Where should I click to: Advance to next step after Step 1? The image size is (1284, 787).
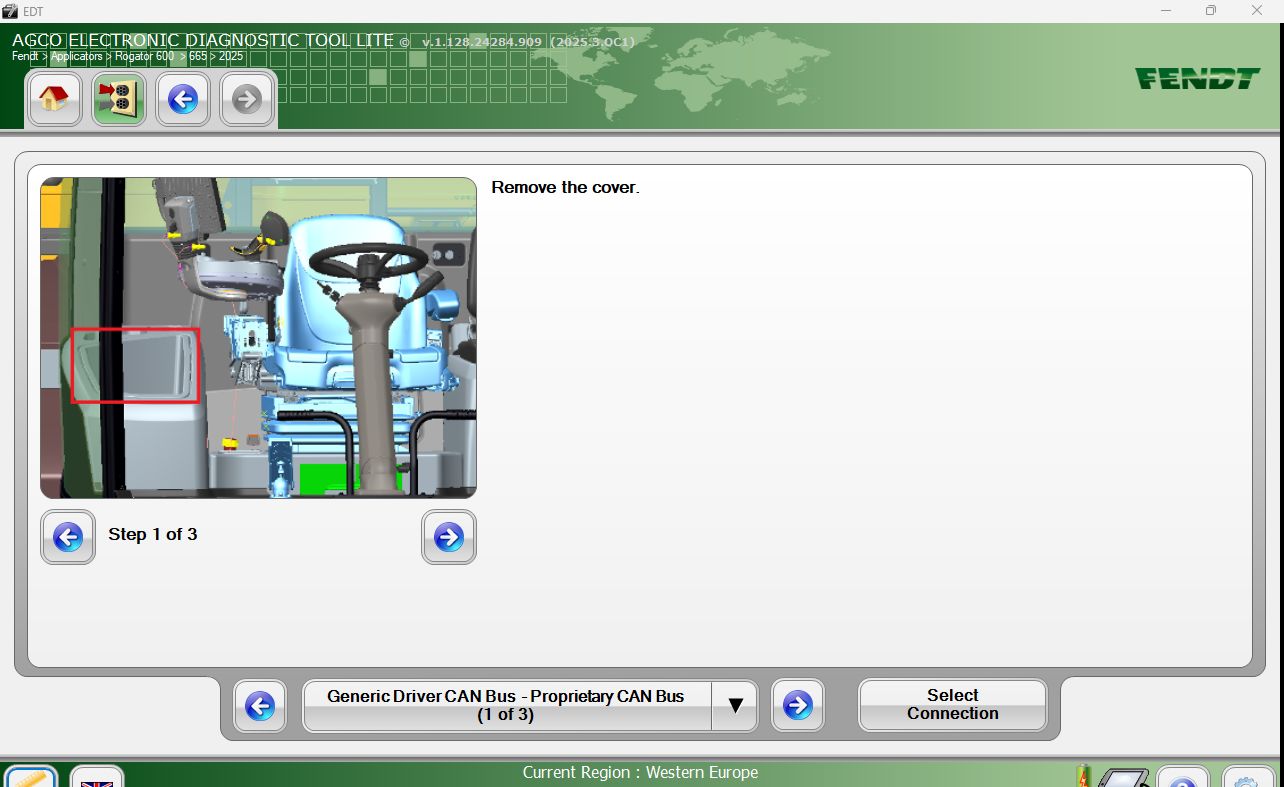point(449,537)
